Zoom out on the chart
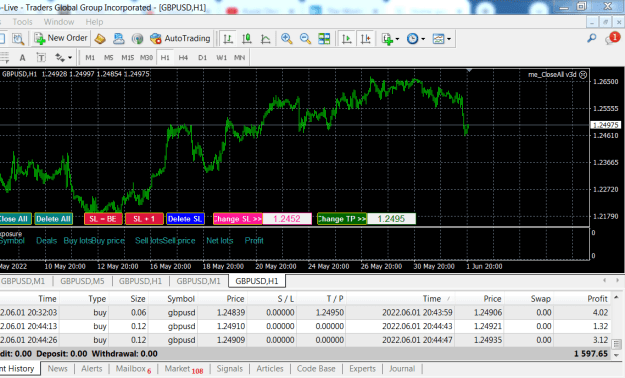This screenshot has width=625, height=378. click(x=305, y=39)
